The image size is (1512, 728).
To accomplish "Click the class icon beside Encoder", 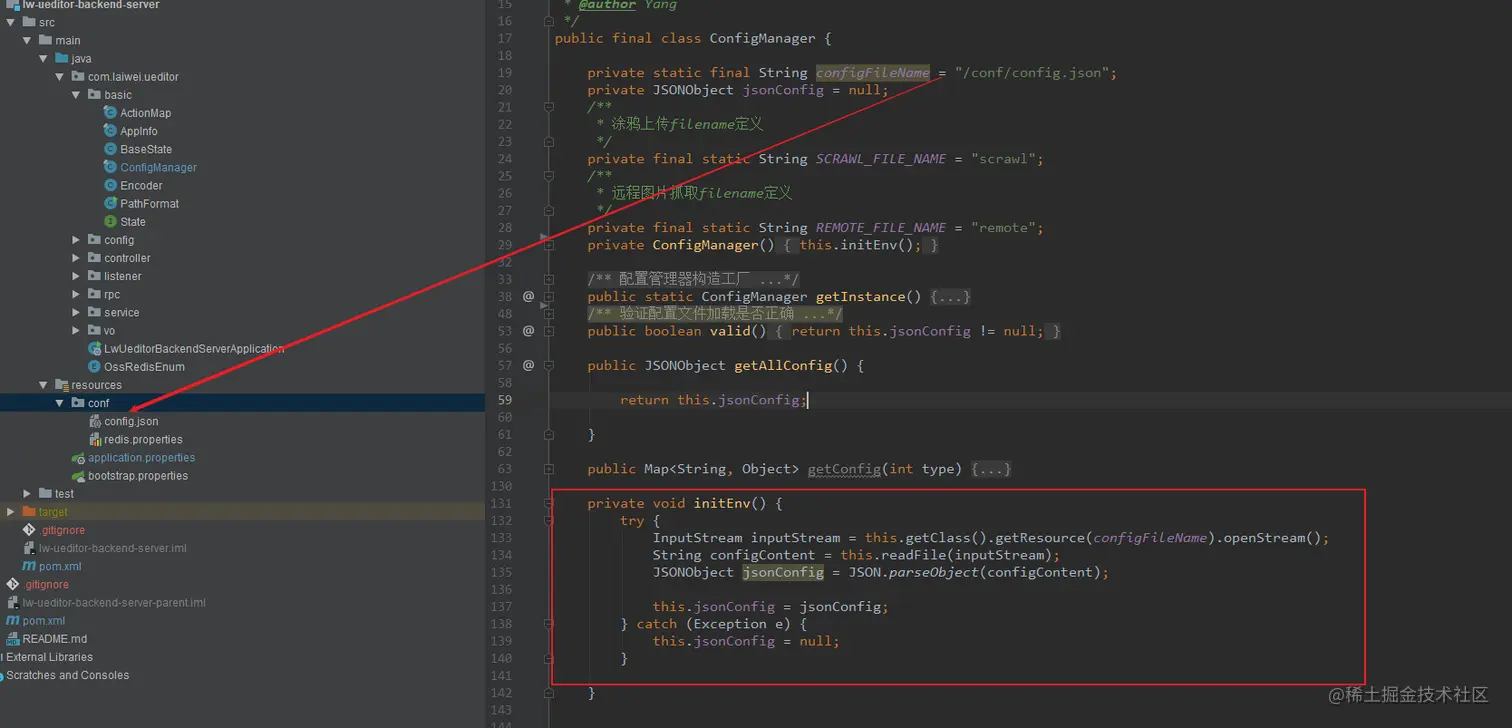I will [x=110, y=185].
